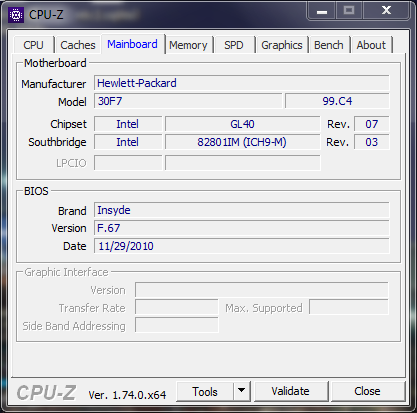Switch to the CPU tab
Viewport: 417px width, 413px height.
point(33,45)
